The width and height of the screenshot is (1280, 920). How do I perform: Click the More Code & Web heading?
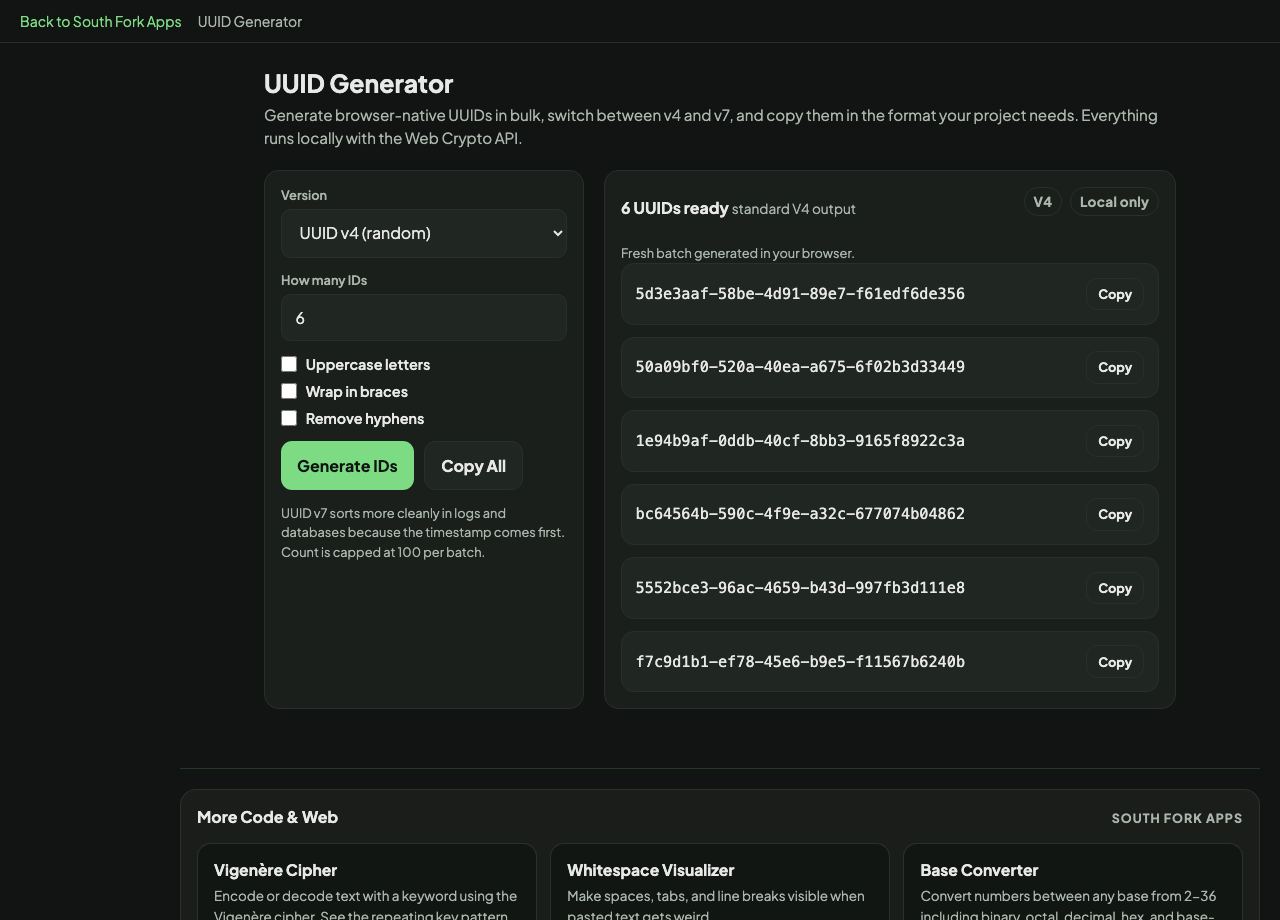267,817
